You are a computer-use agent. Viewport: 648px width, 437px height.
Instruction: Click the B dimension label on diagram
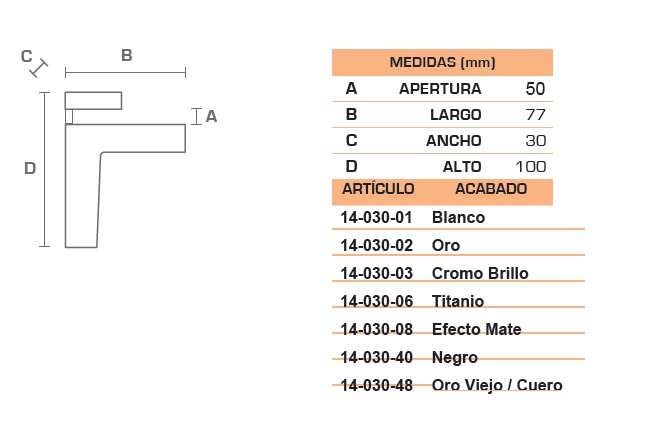126,55
